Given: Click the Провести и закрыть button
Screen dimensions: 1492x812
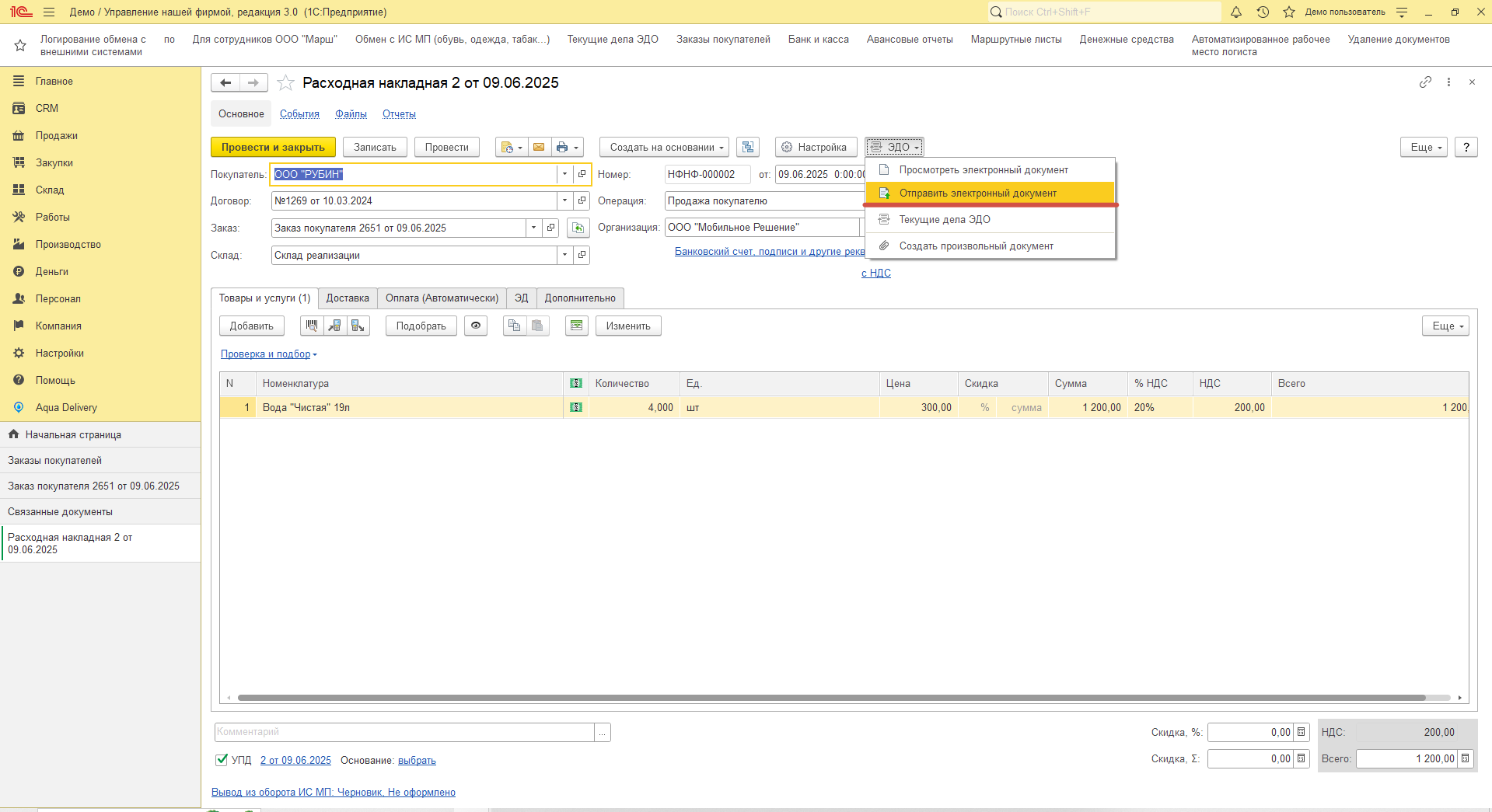Looking at the screenshot, I should pos(273,147).
